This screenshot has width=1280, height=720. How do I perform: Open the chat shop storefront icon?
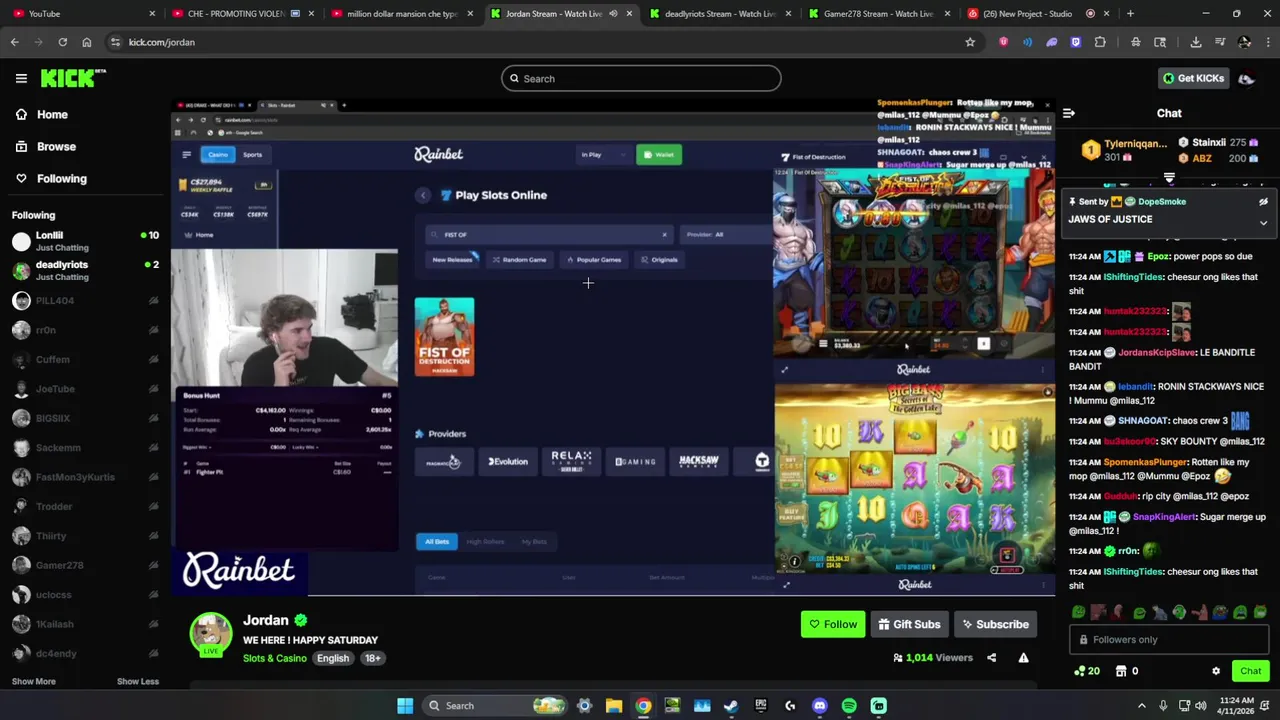tap(1121, 671)
